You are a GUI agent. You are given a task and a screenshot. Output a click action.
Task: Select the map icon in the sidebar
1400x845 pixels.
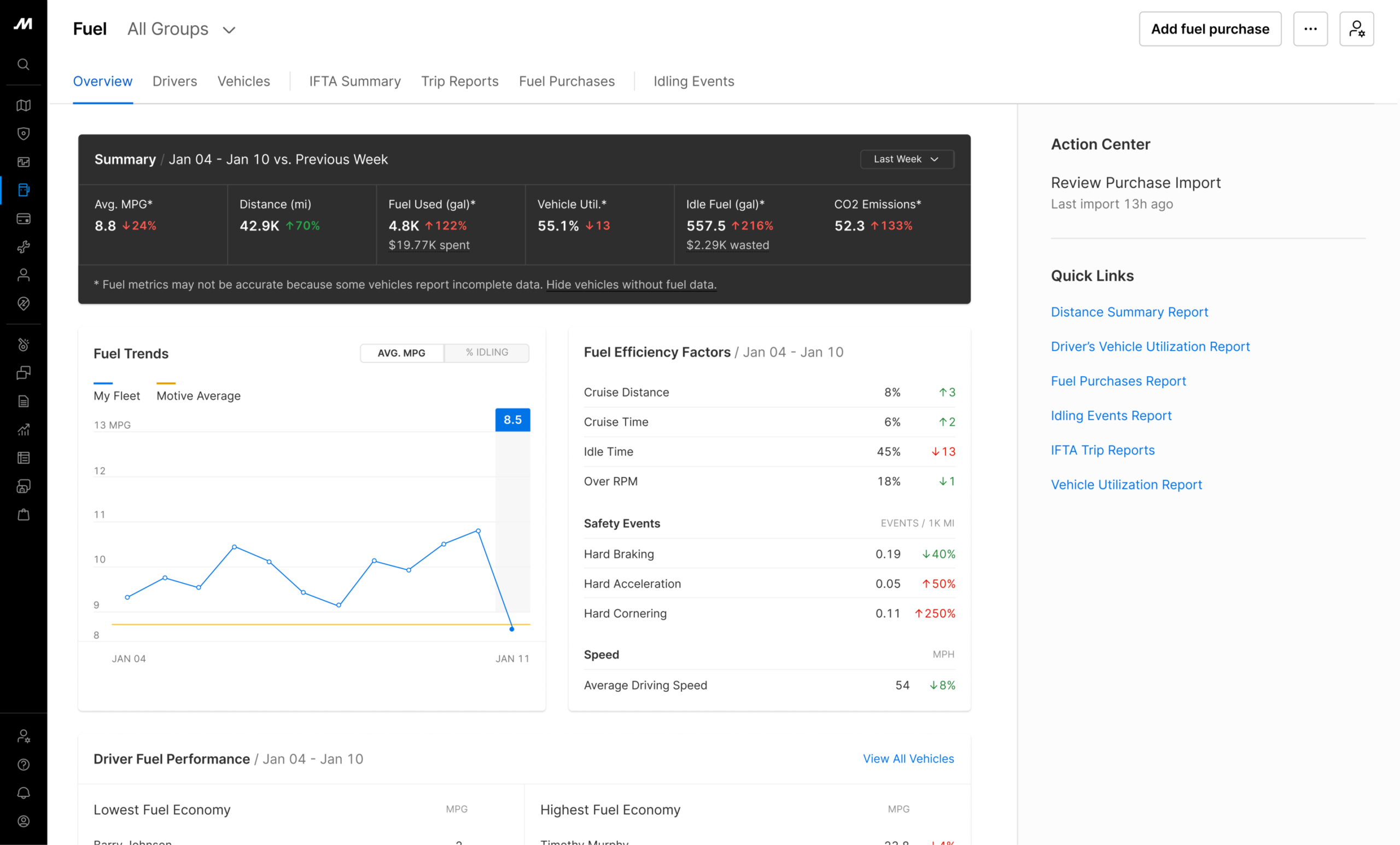click(x=24, y=105)
